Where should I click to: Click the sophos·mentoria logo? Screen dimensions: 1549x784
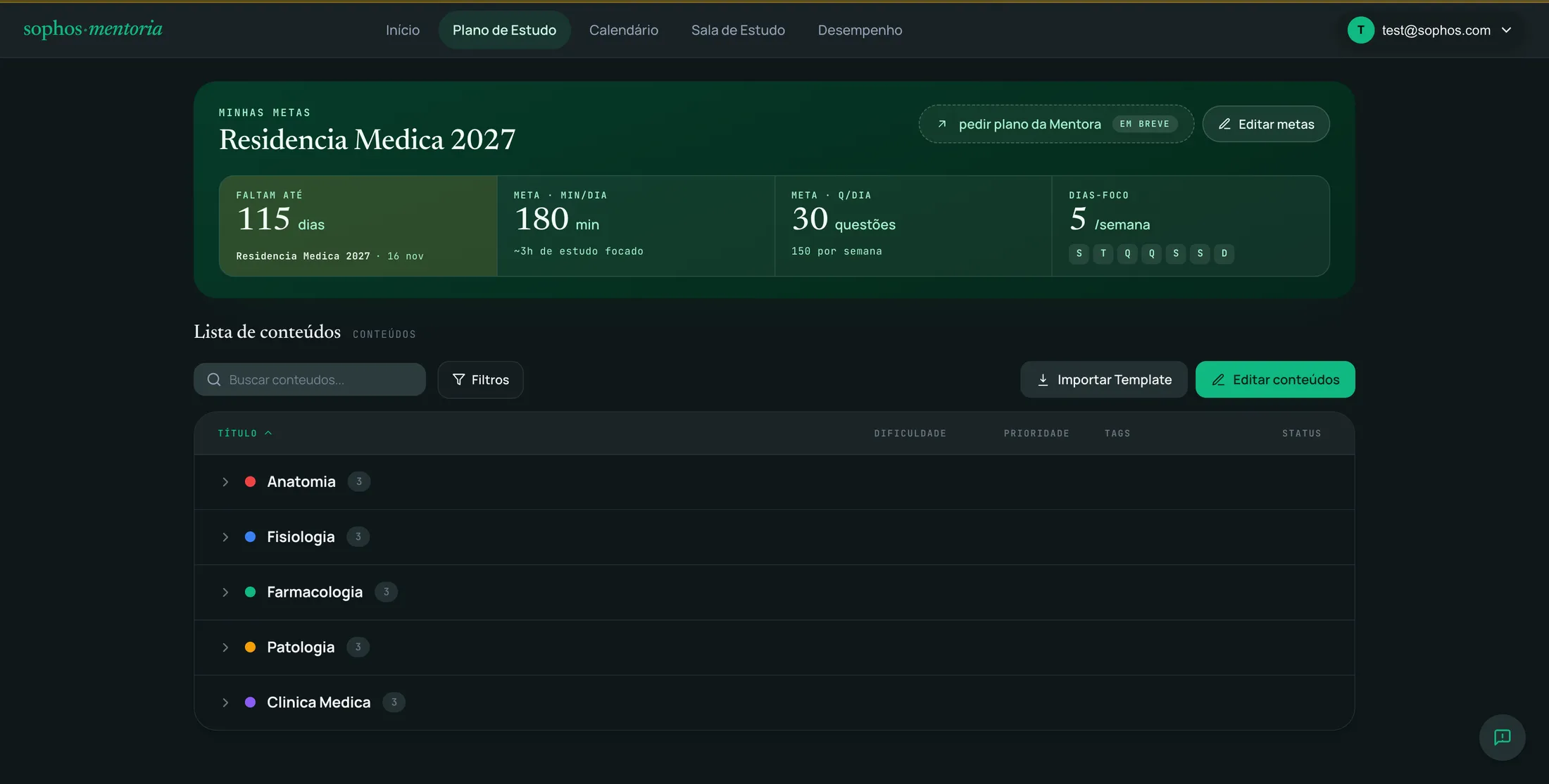point(93,29)
